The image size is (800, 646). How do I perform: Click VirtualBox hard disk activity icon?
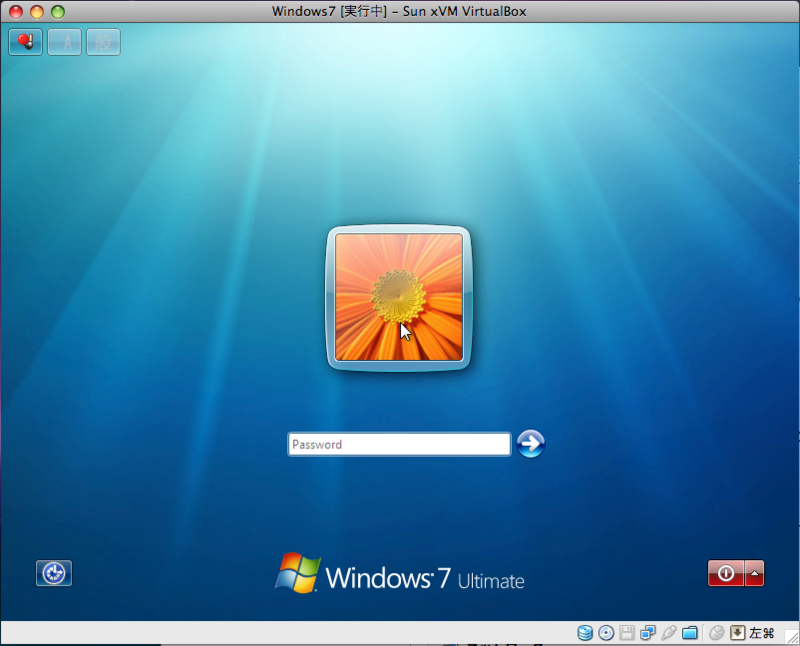(585, 633)
